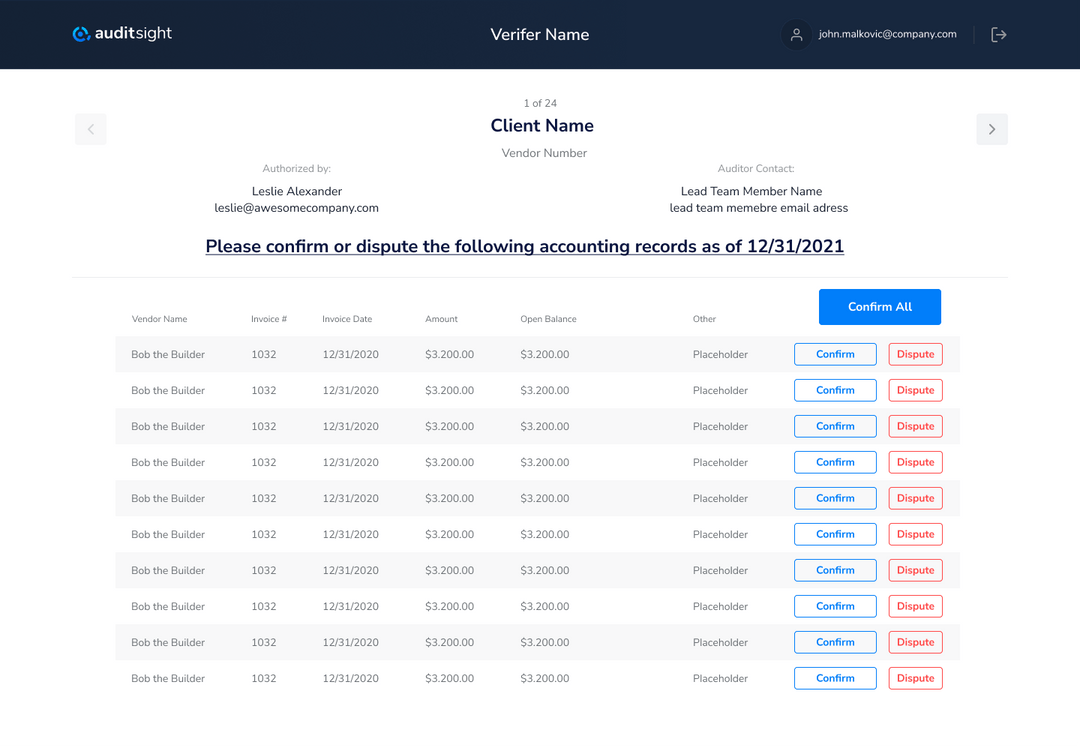Screen dimensions: 1080x746
Task: Select the Verifer Name title in the header
Action: coord(539,34)
